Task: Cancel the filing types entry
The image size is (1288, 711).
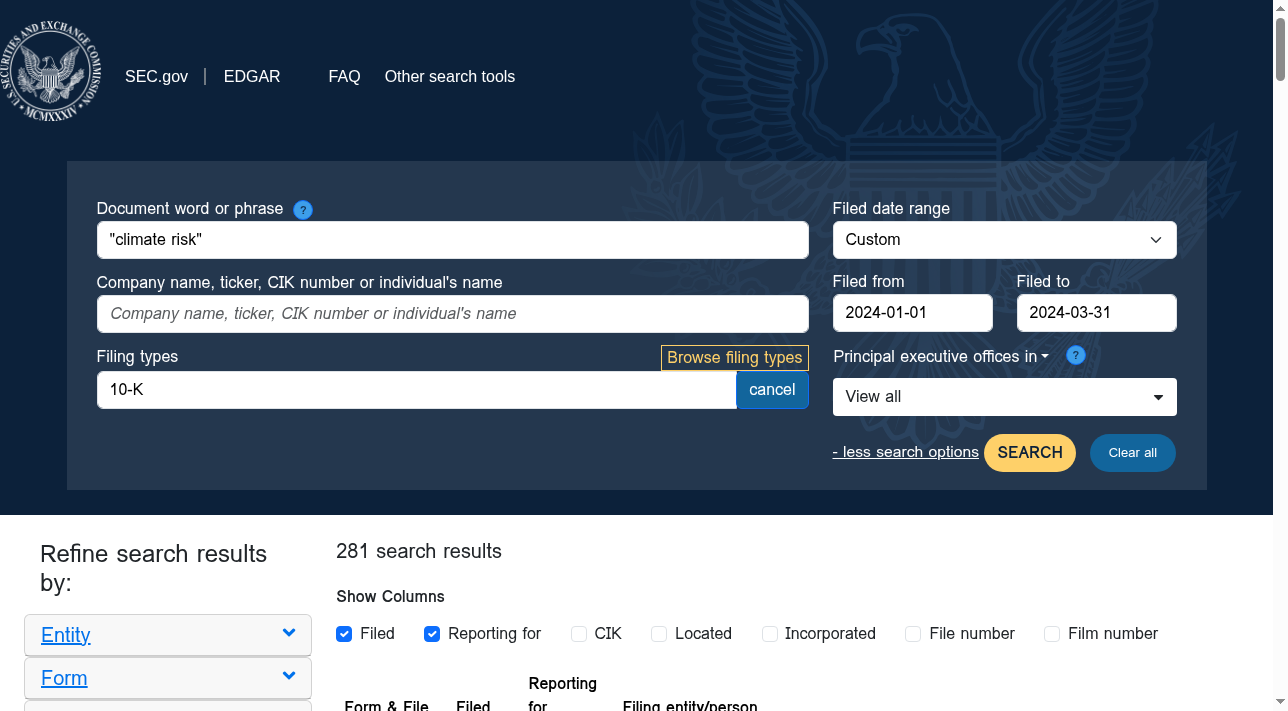Action: pos(772,390)
